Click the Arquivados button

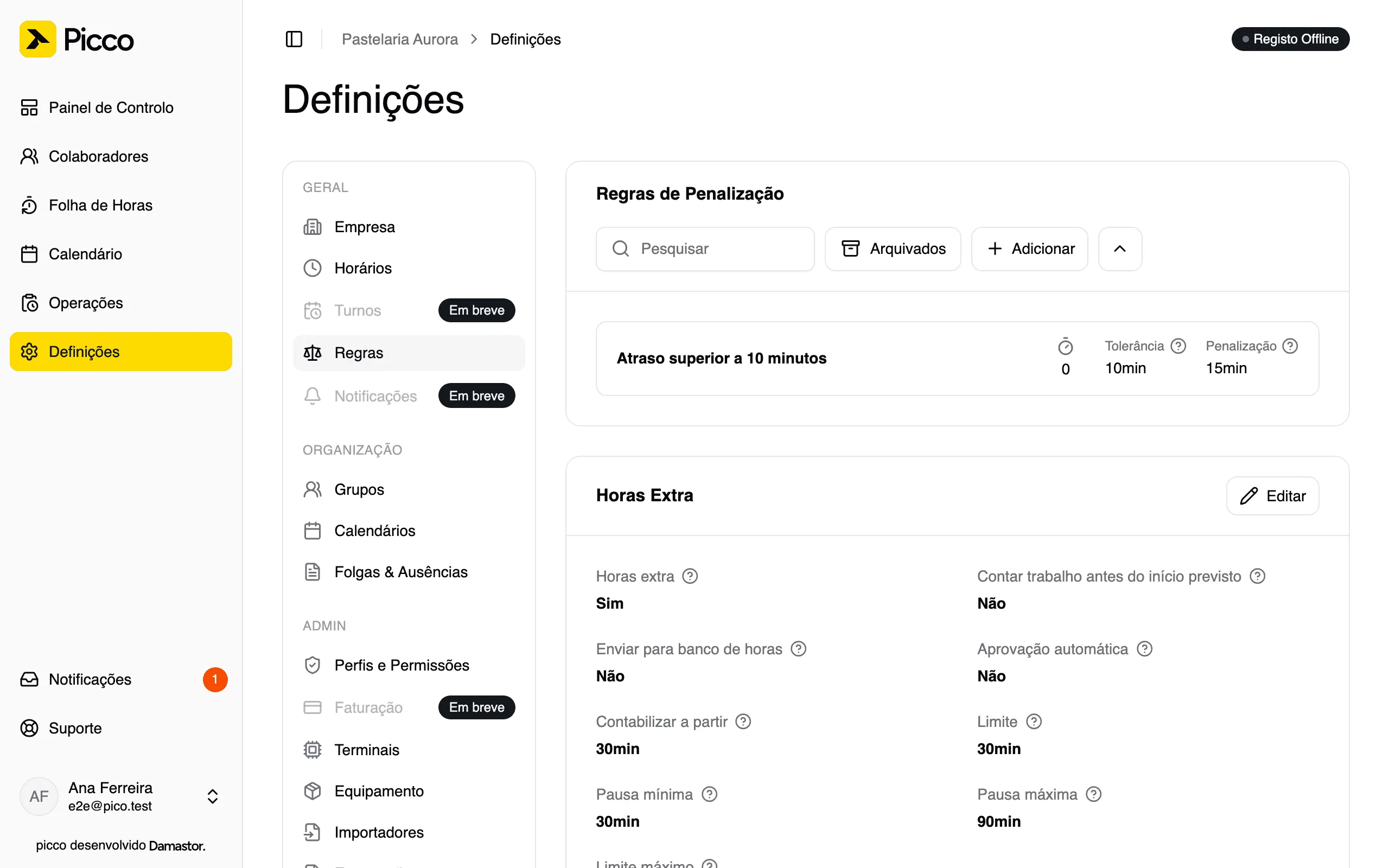click(893, 248)
